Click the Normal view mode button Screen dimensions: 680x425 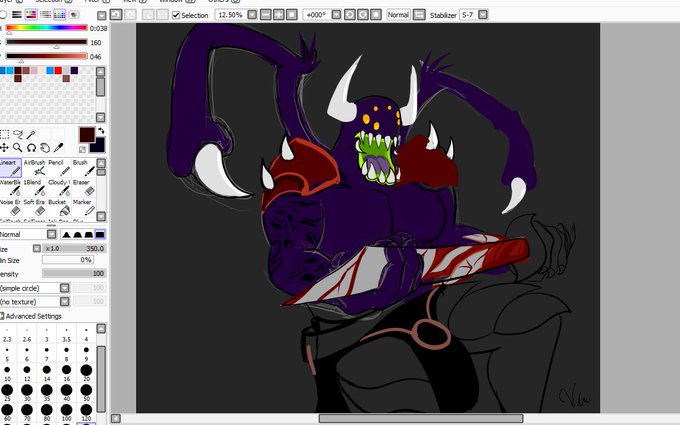tap(398, 15)
